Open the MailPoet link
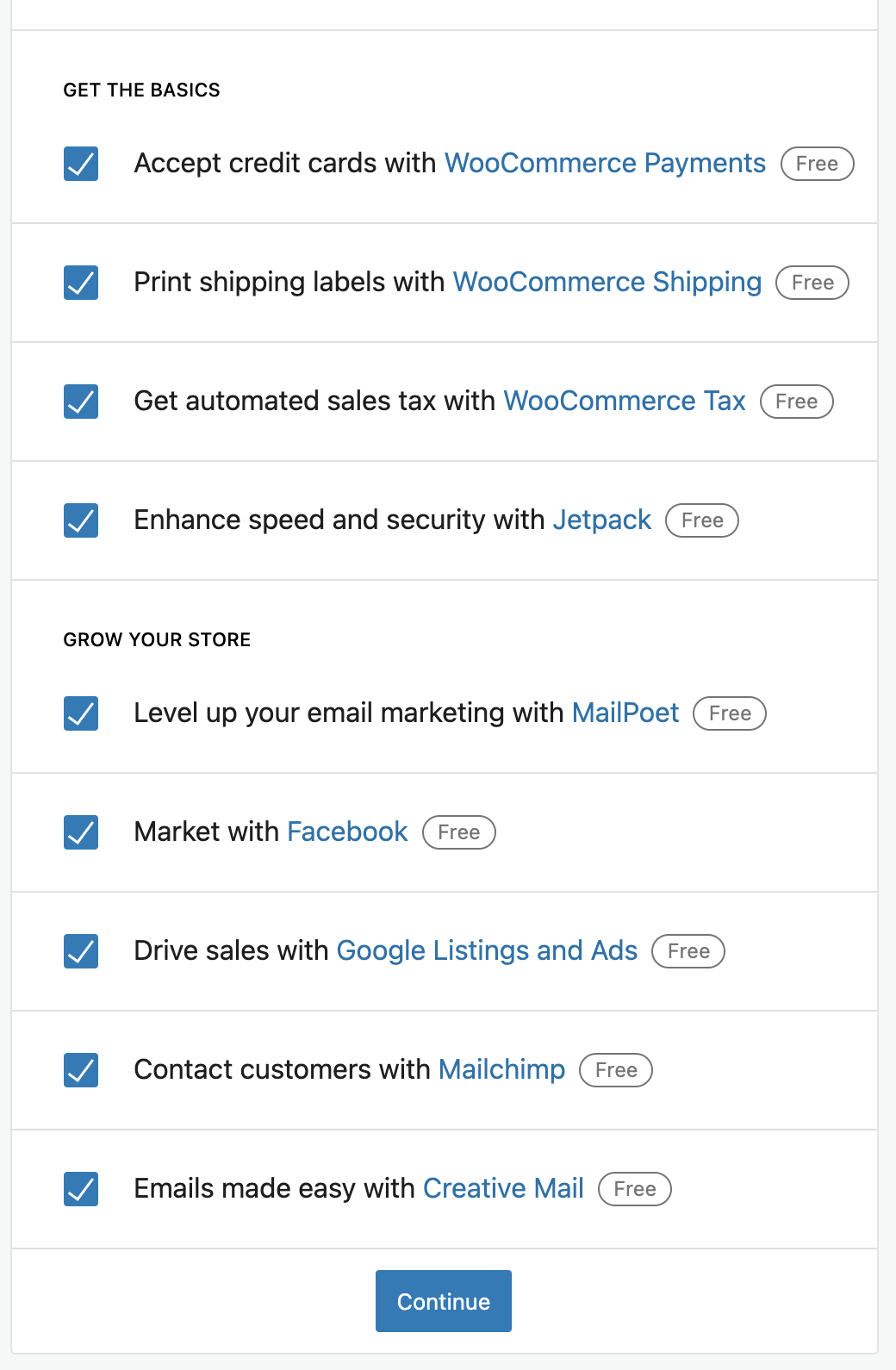 [x=625, y=713]
